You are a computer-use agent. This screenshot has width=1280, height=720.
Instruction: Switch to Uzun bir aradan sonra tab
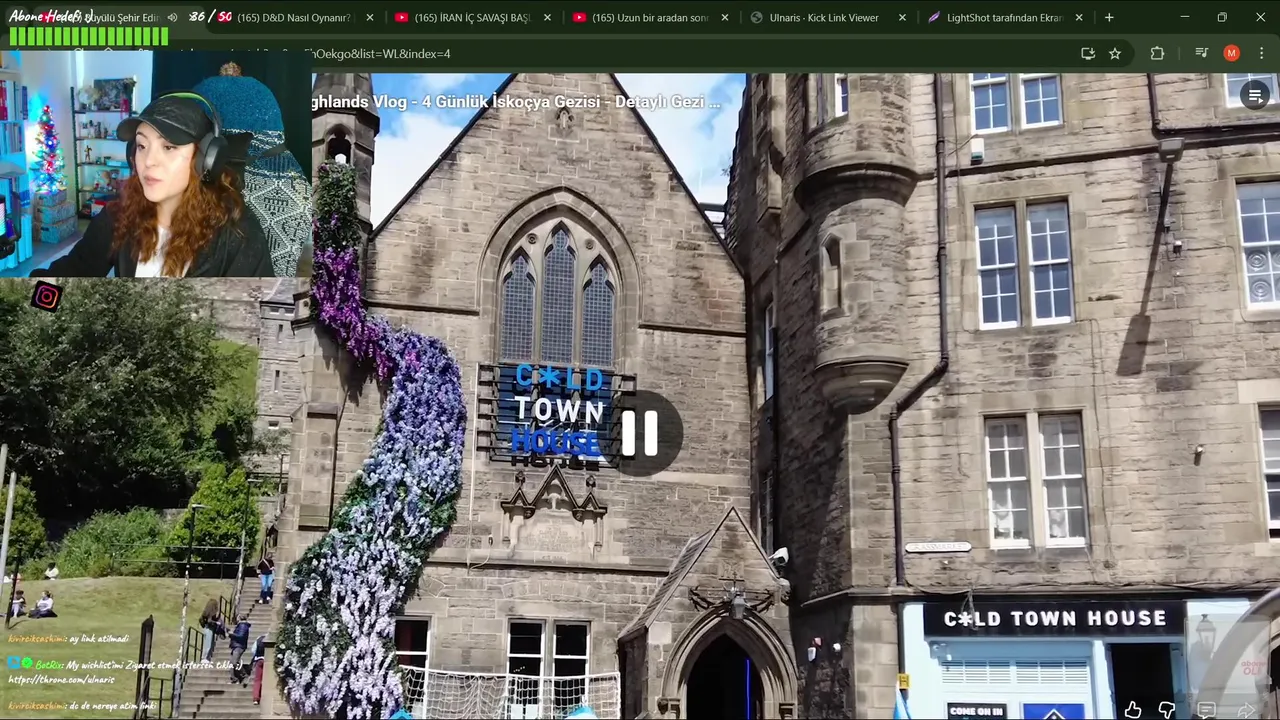click(x=650, y=17)
